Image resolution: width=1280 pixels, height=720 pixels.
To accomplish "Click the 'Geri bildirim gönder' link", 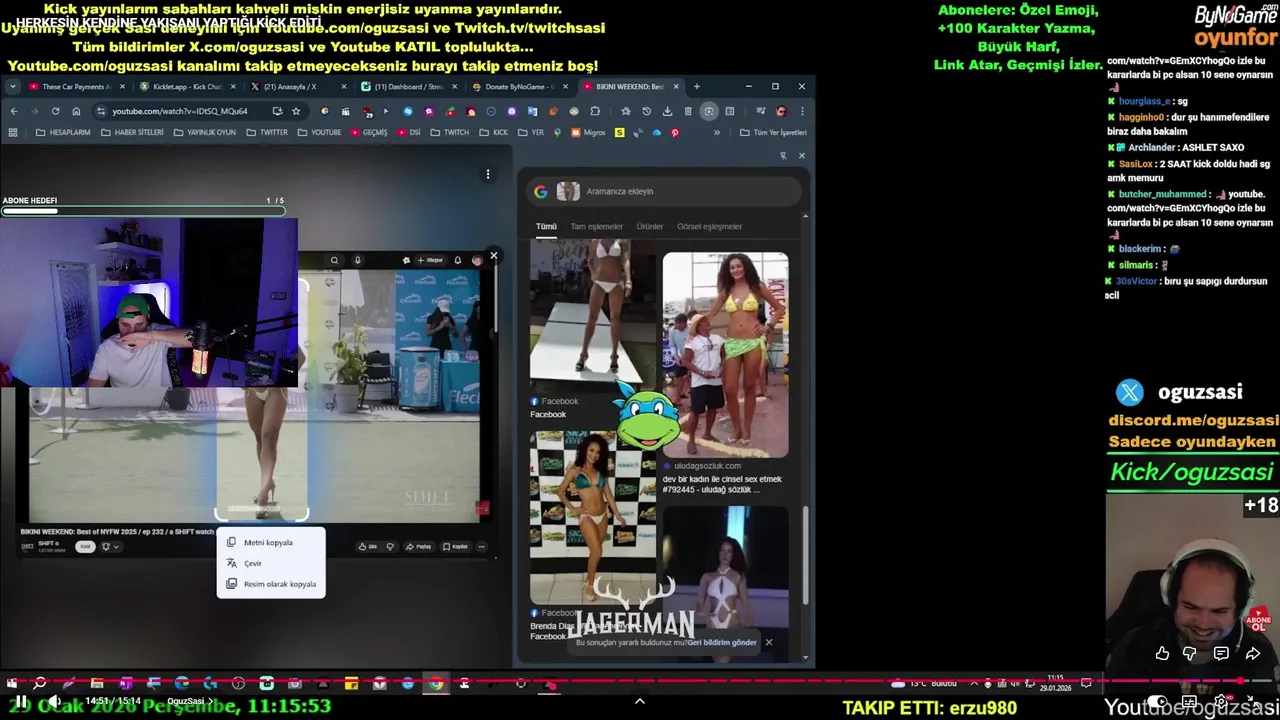I will pos(721,642).
